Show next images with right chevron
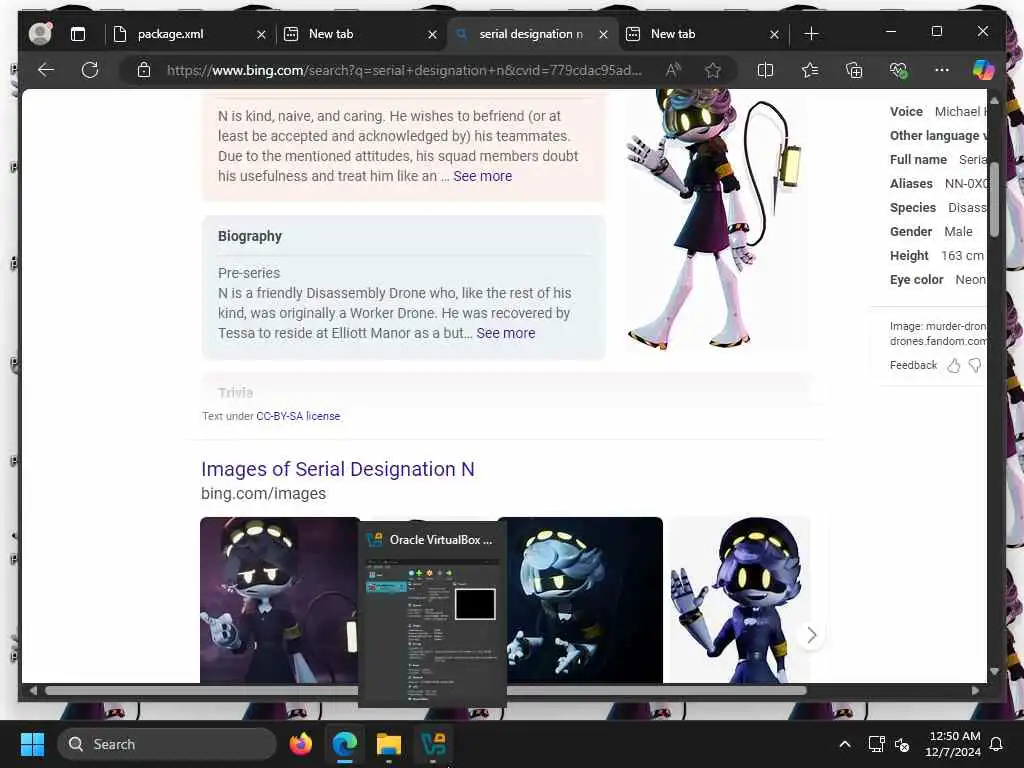Screen dimensions: 1024x768 point(811,635)
